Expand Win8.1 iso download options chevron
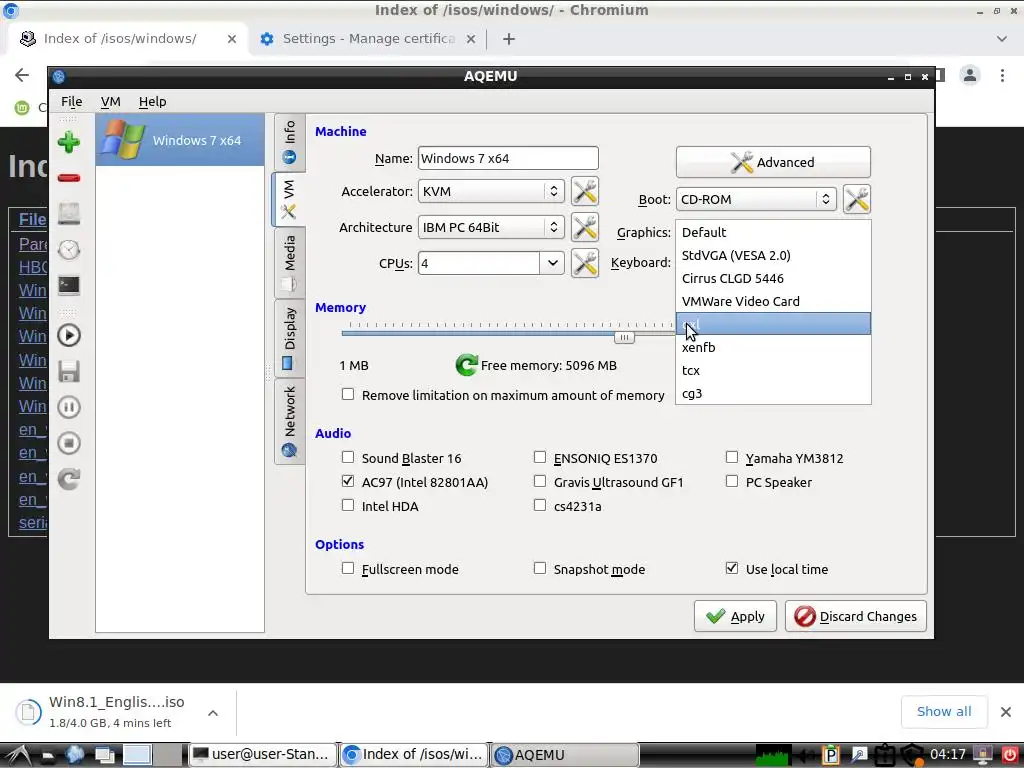The image size is (1024, 768). tap(213, 712)
